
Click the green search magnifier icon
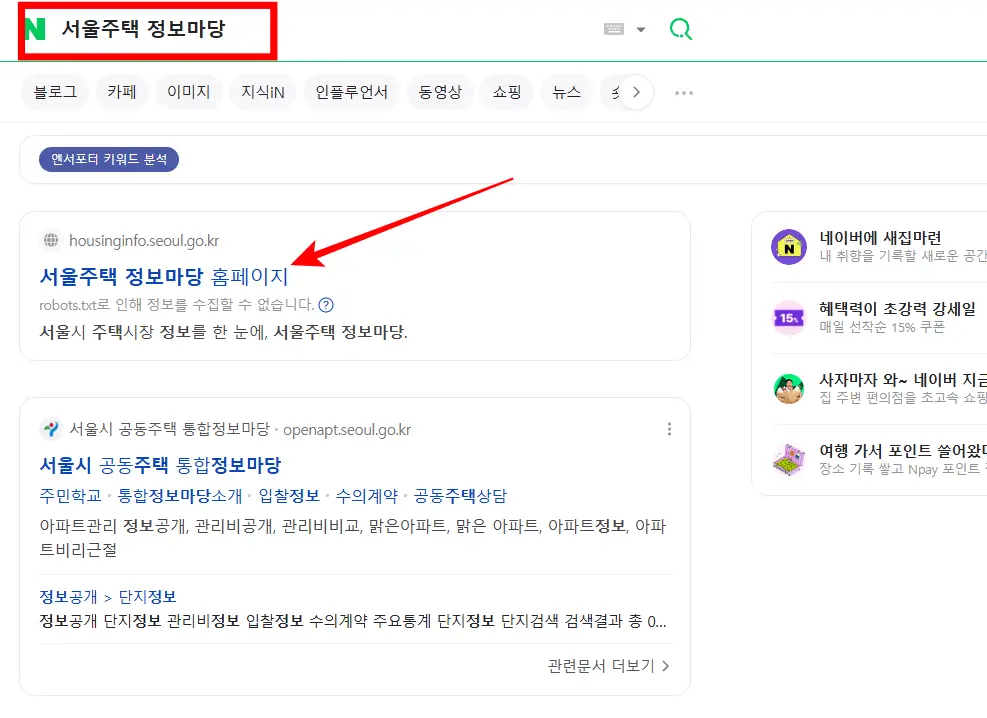(x=680, y=29)
